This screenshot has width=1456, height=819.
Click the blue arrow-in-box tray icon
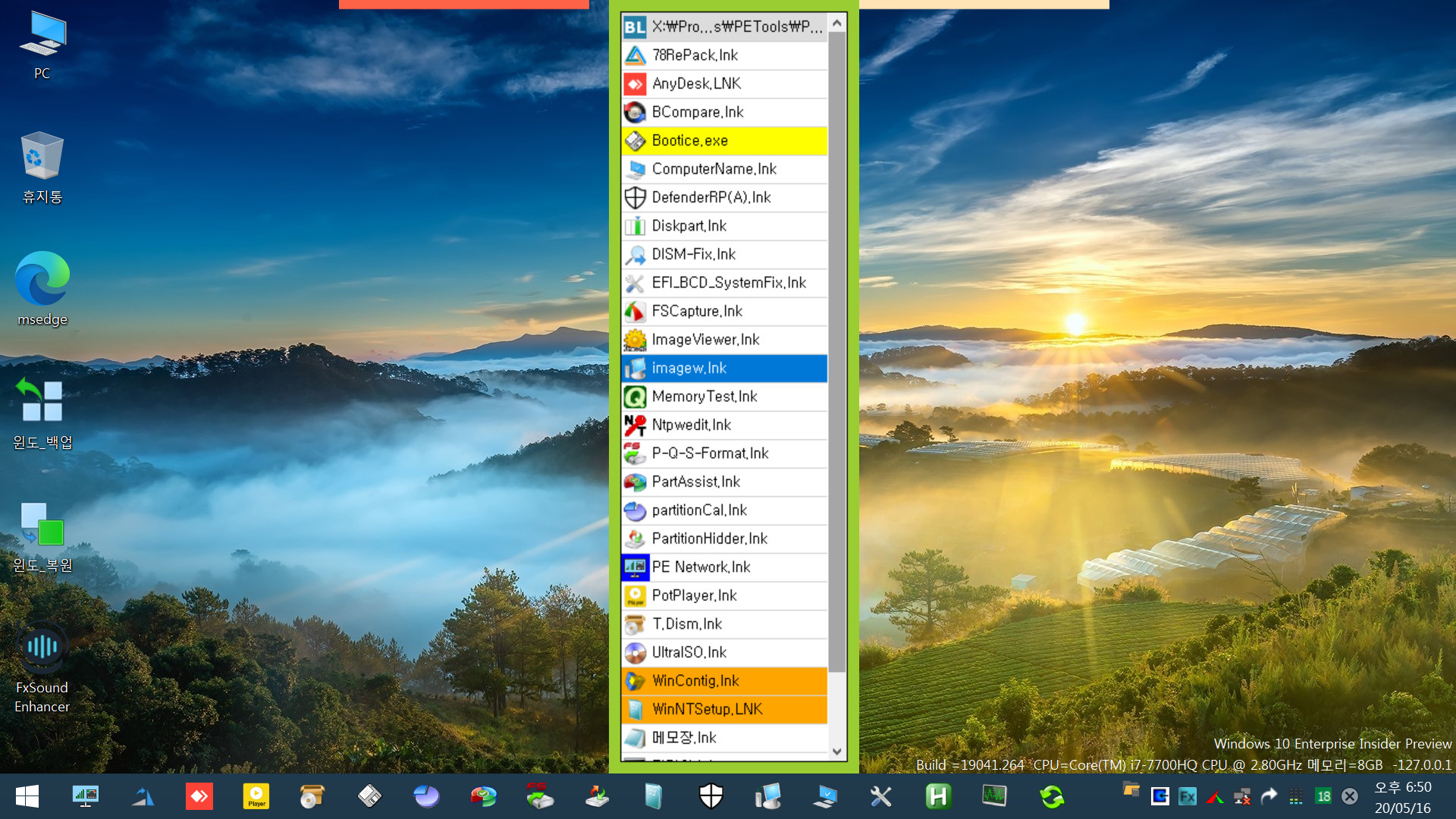(1159, 796)
